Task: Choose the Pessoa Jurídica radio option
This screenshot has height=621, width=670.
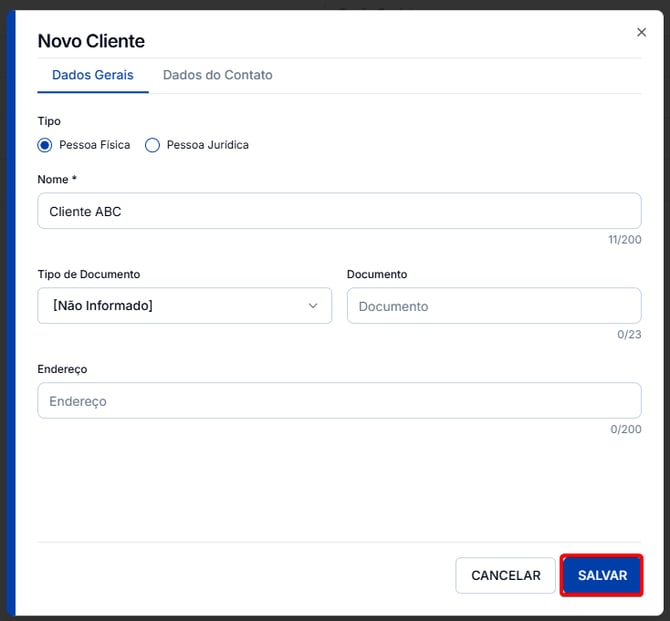Action: (152, 145)
